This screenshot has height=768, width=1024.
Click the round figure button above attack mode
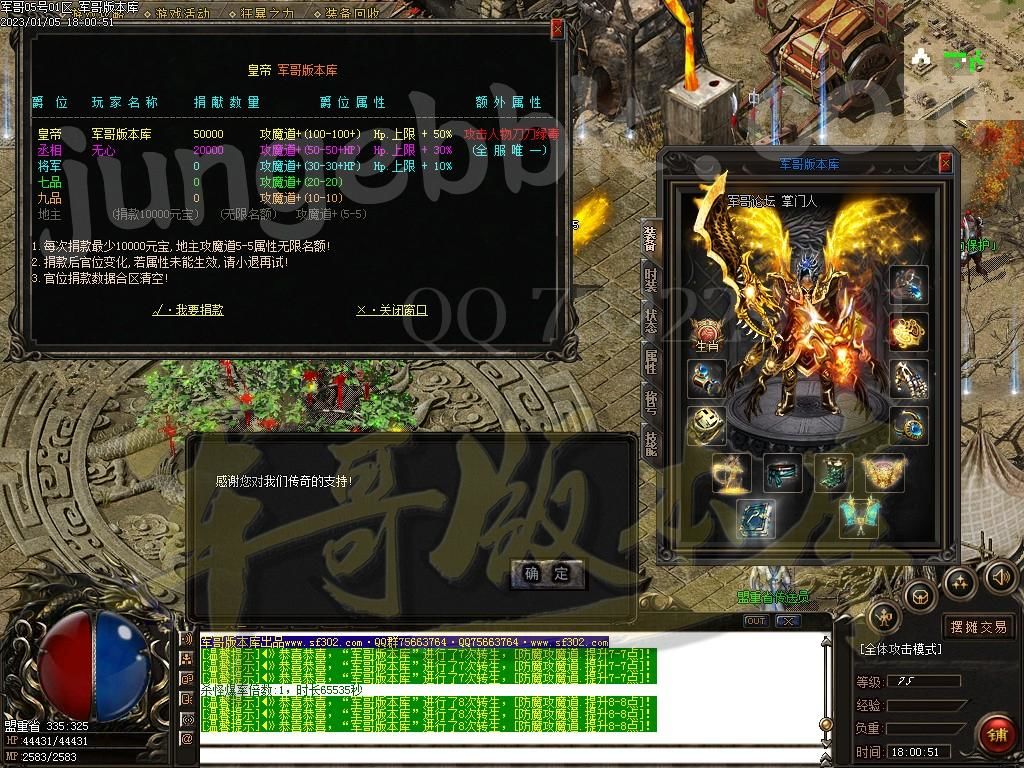tap(885, 617)
